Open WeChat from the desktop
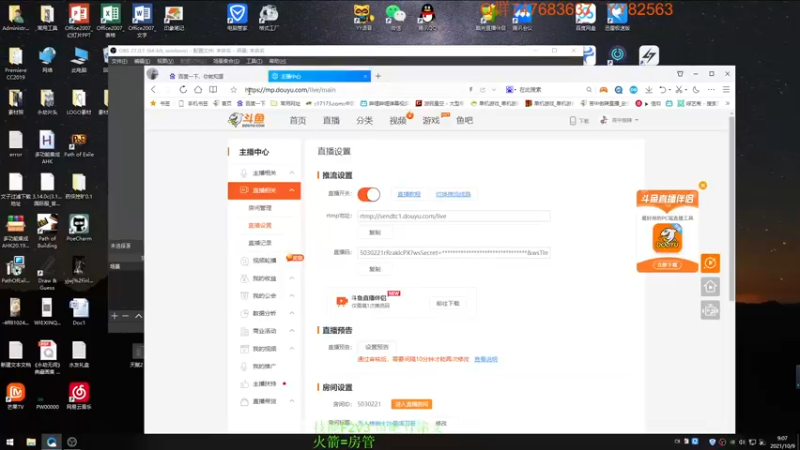Image resolution: width=800 pixels, height=450 pixels. tap(395, 17)
